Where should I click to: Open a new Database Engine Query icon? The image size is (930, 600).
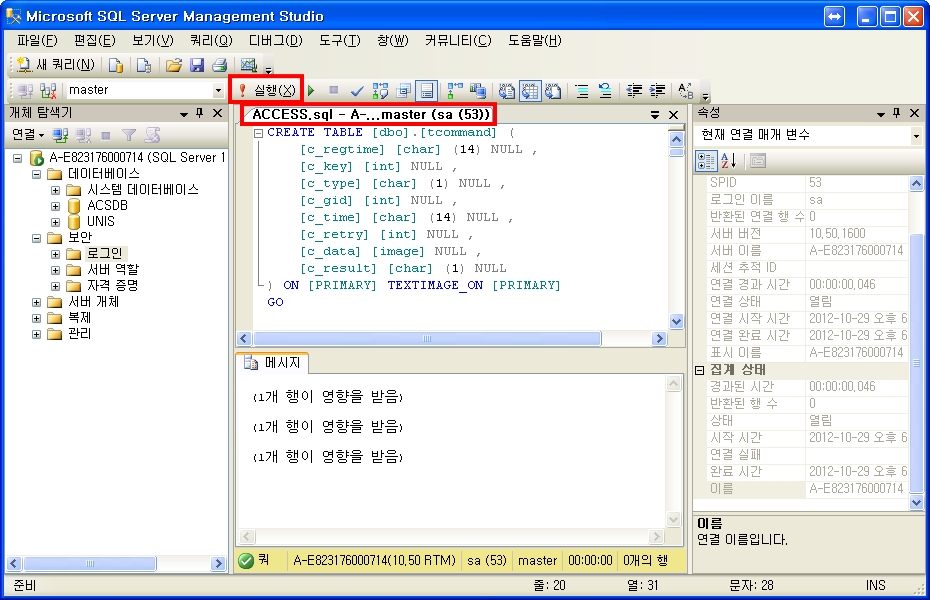116,65
